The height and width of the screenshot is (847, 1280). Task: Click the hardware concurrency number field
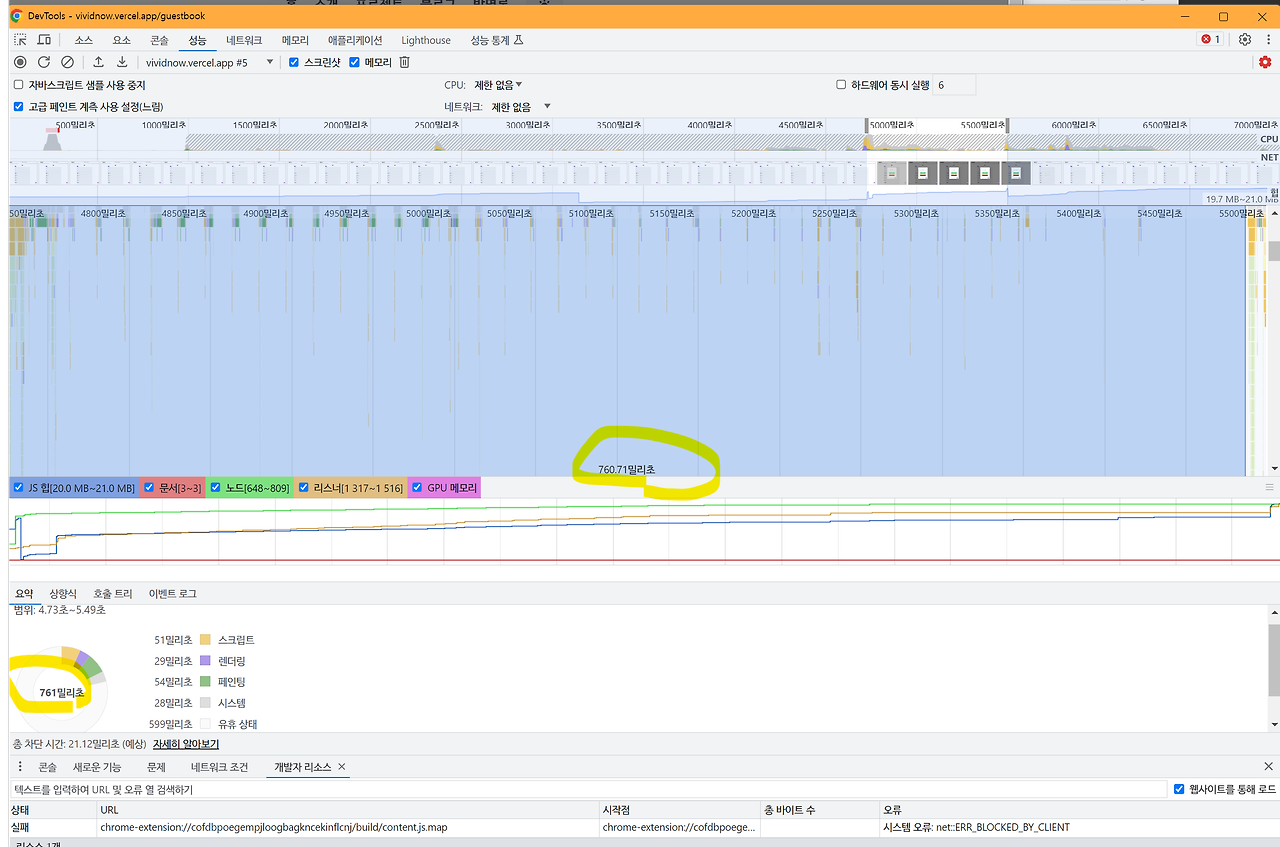pos(954,85)
